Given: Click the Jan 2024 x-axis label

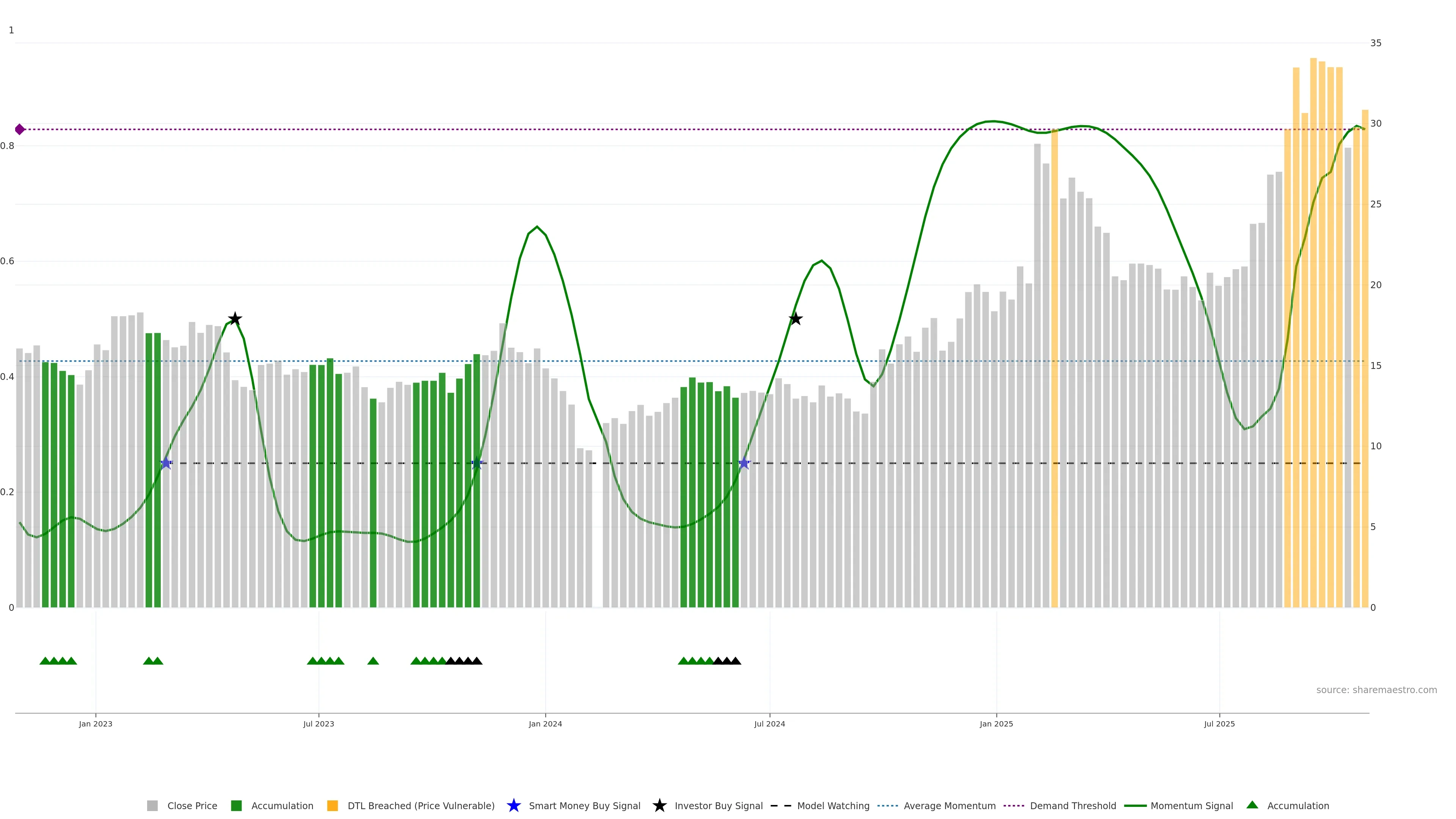Looking at the screenshot, I should click(545, 724).
